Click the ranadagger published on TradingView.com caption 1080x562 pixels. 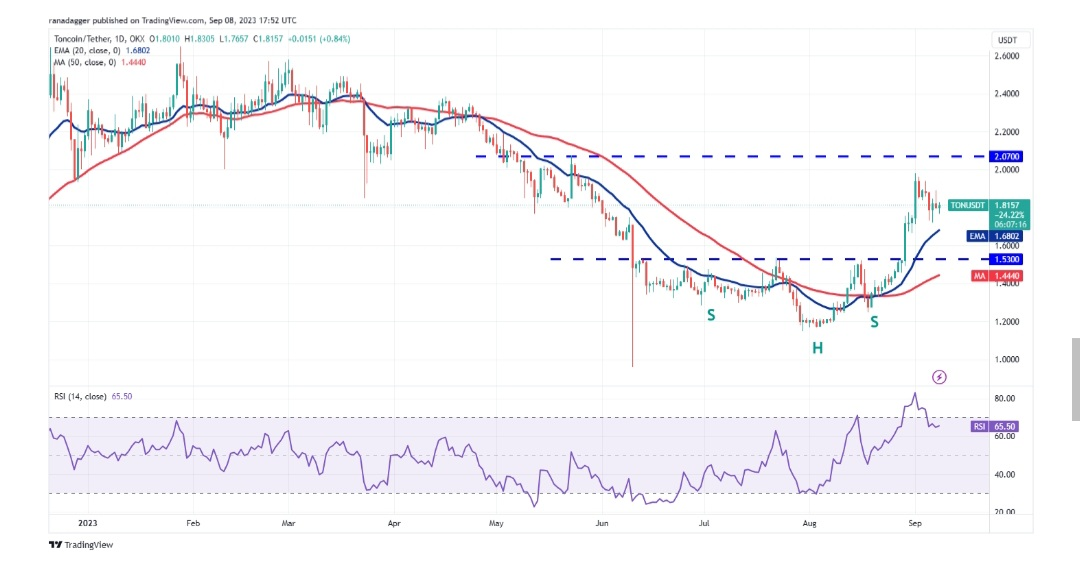(173, 21)
